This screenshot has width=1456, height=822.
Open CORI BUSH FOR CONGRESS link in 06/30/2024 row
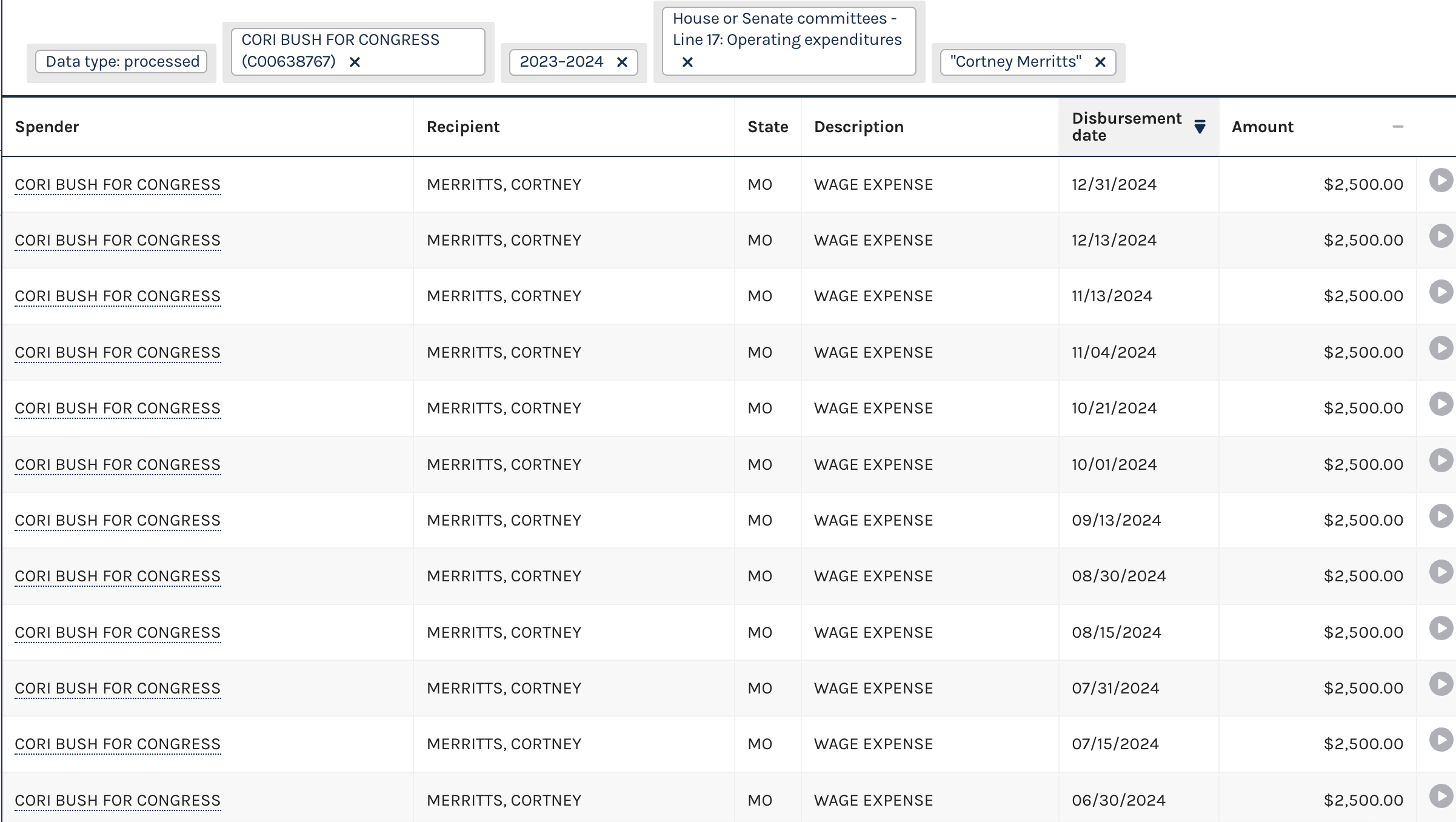(x=118, y=800)
